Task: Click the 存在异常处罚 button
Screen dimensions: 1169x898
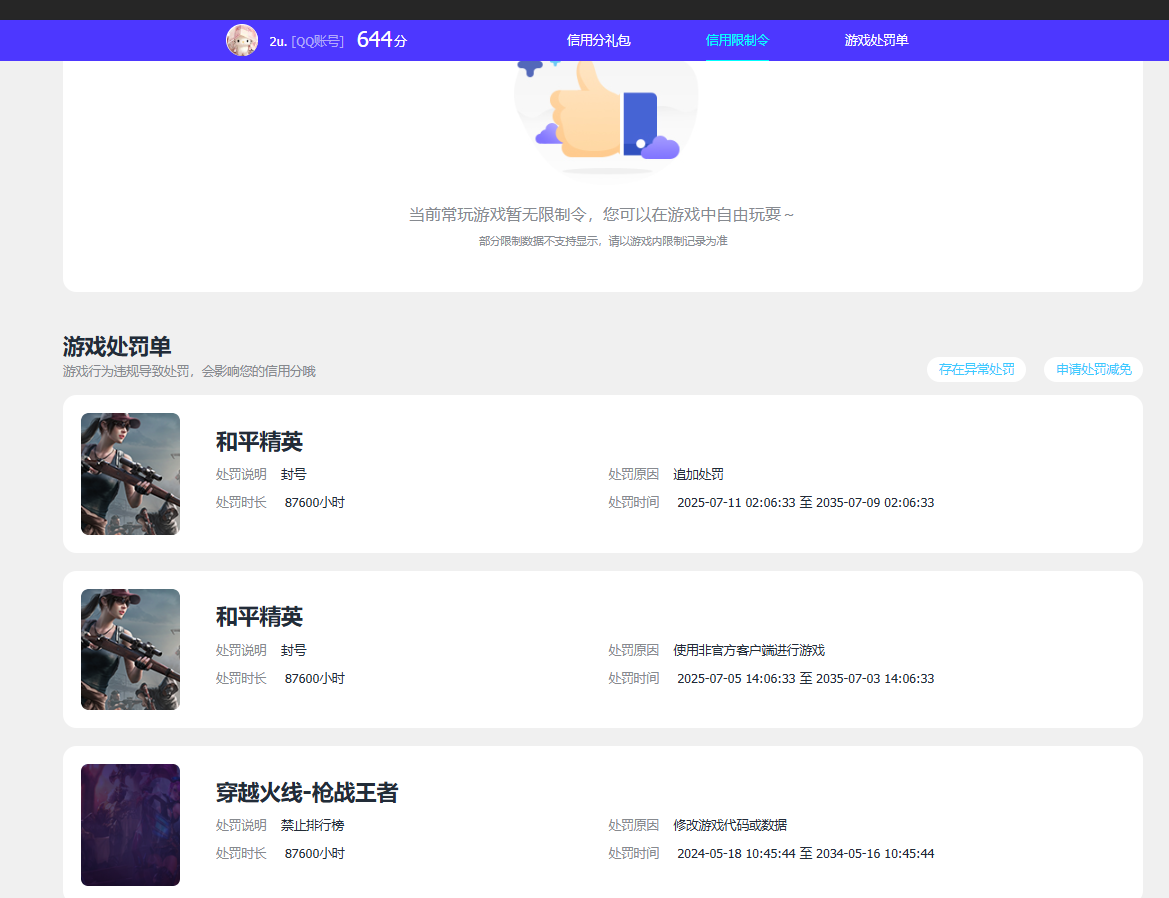Action: tap(976, 369)
